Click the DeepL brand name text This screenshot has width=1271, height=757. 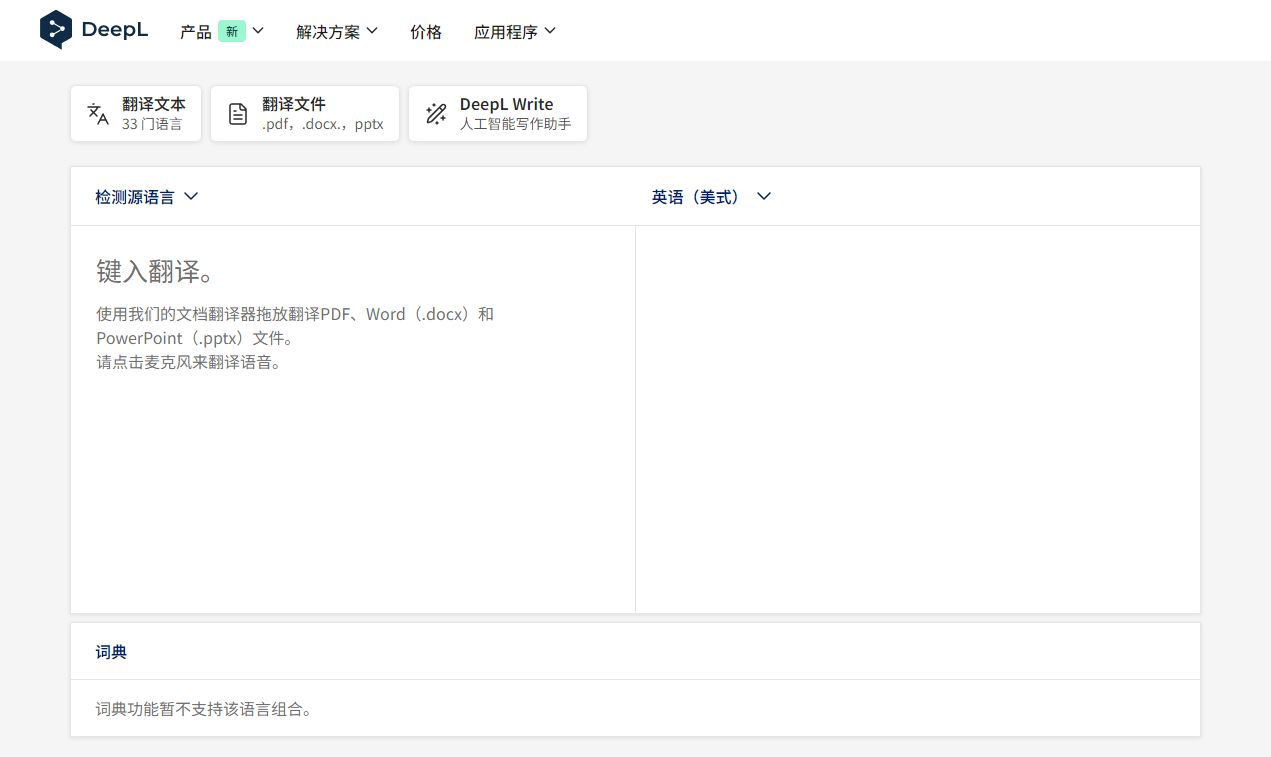coord(115,30)
